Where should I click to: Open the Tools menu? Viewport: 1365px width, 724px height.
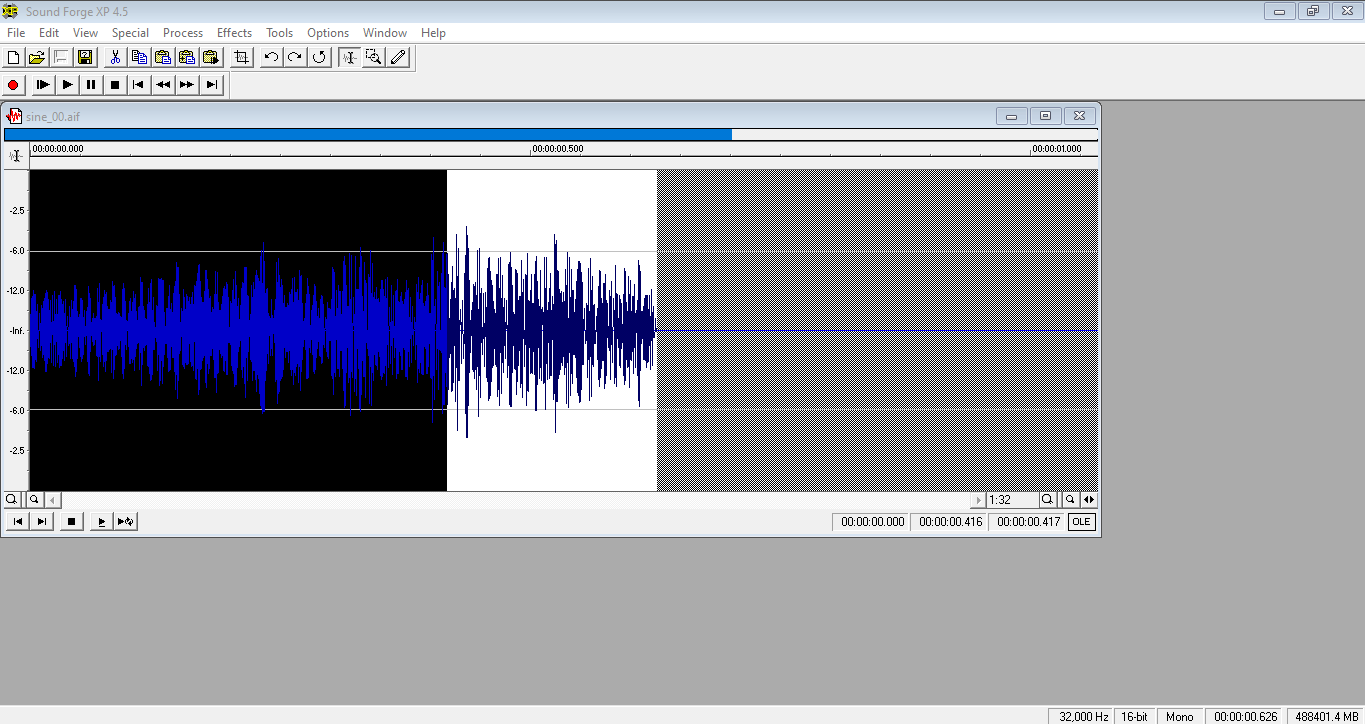(x=280, y=33)
